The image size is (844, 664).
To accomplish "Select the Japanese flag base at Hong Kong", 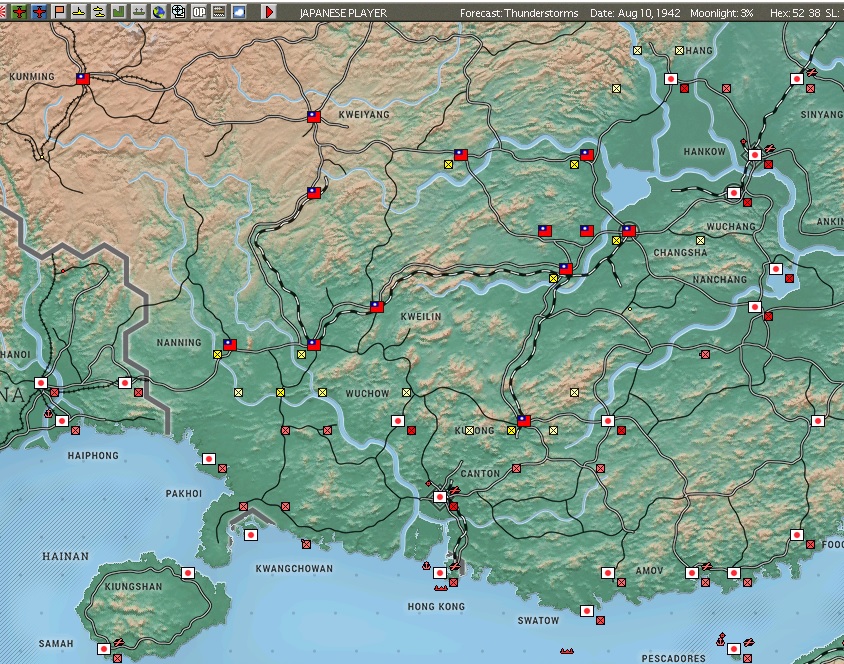I will tap(440, 573).
